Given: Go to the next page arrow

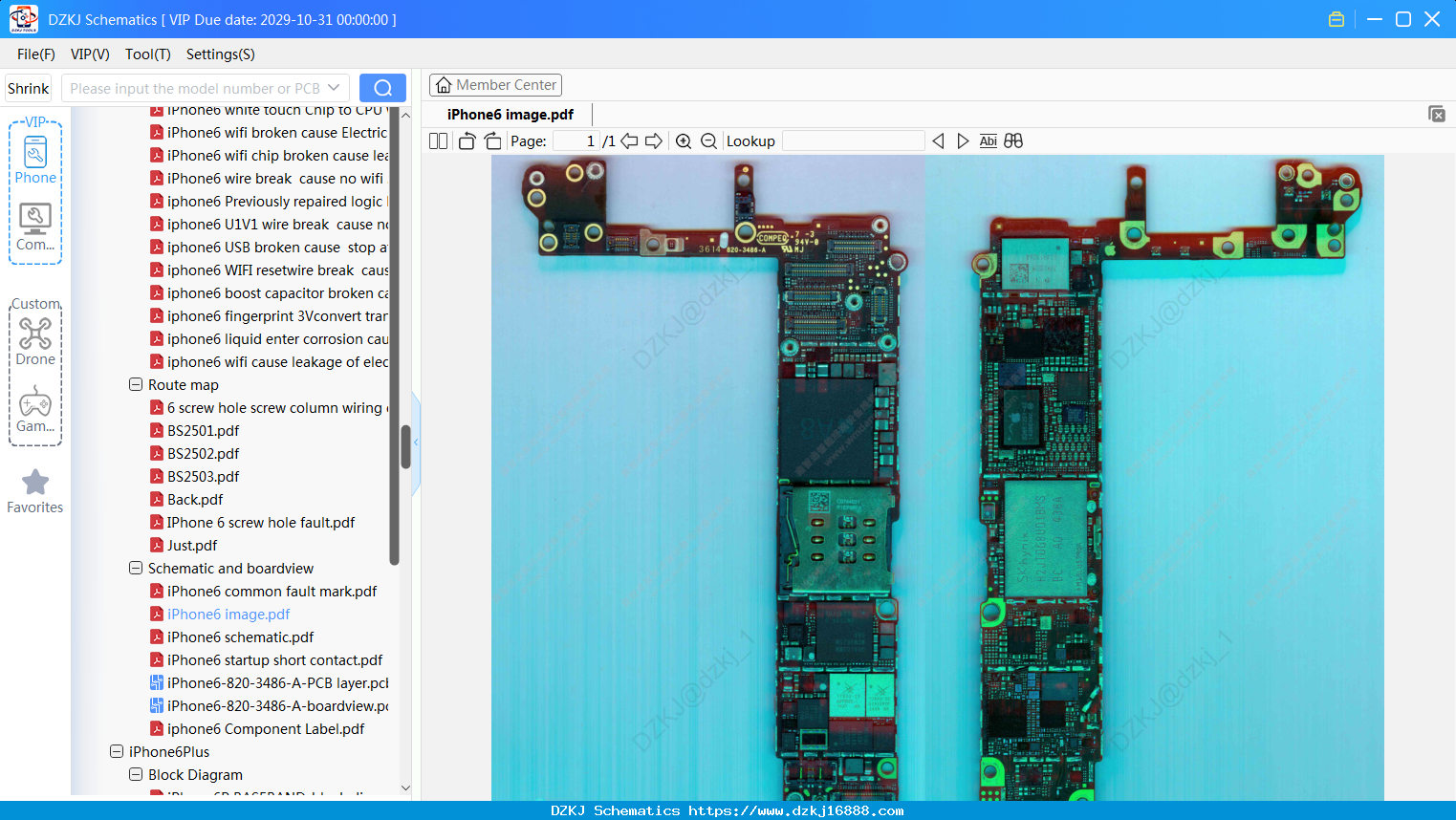Looking at the screenshot, I should click(654, 141).
